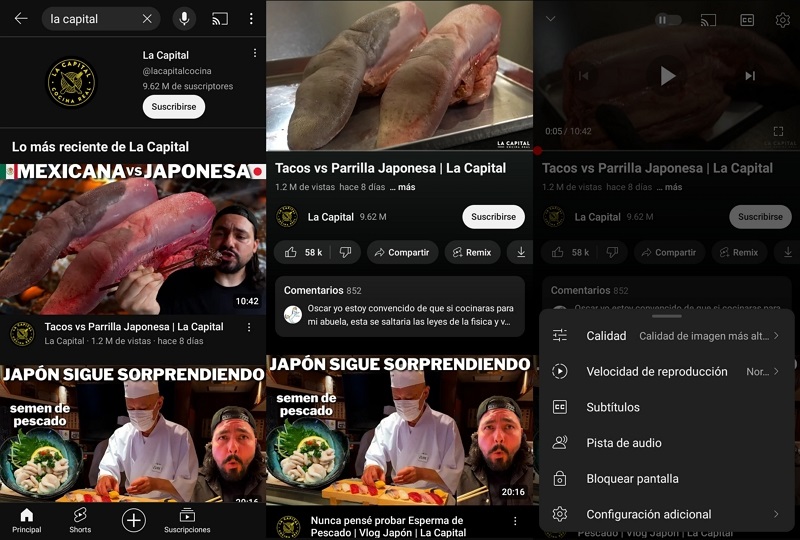Screen dimensions: 800x540
Task: Toggle closed captions CC in player
Action: point(747,20)
